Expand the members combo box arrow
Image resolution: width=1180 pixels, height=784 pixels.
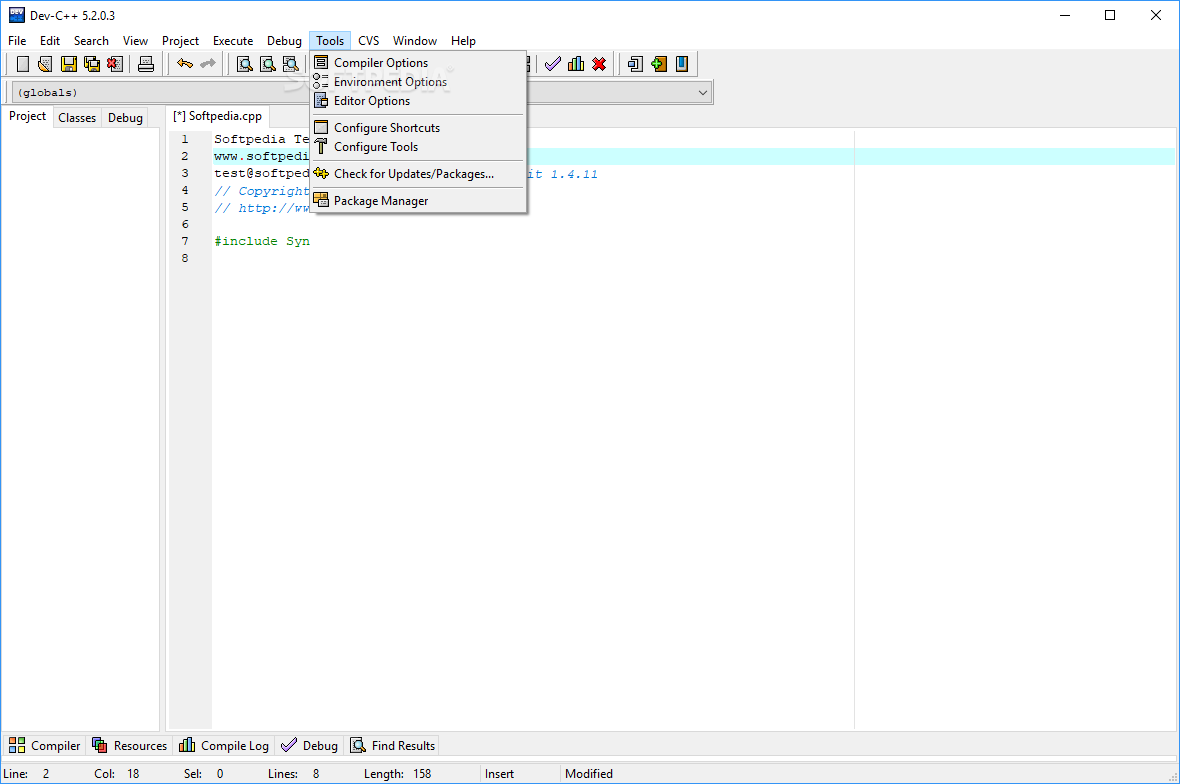(x=702, y=93)
